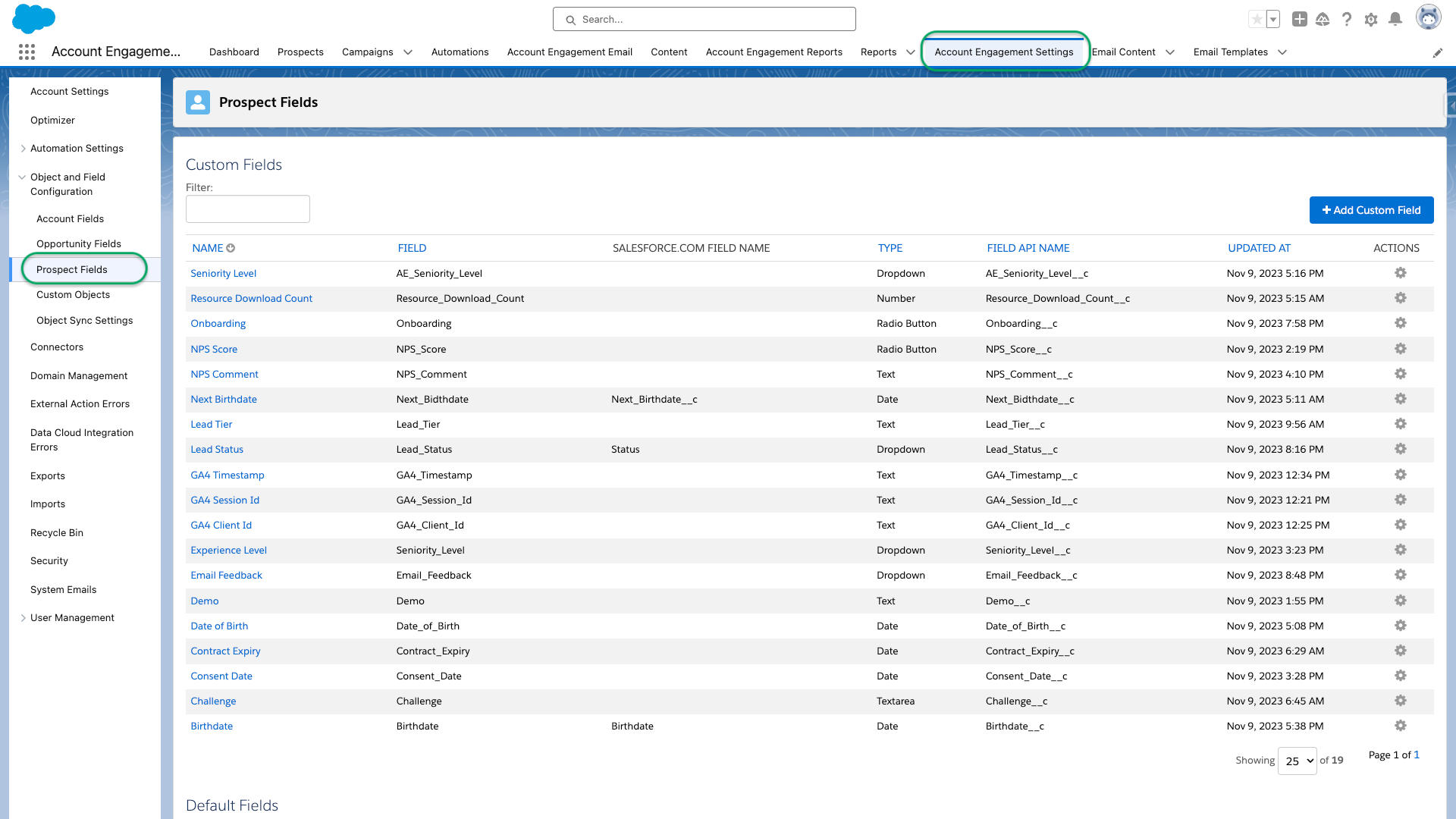Open actions gear for Birthdate row
Image resolution: width=1456 pixels, height=819 pixels.
(x=1401, y=726)
